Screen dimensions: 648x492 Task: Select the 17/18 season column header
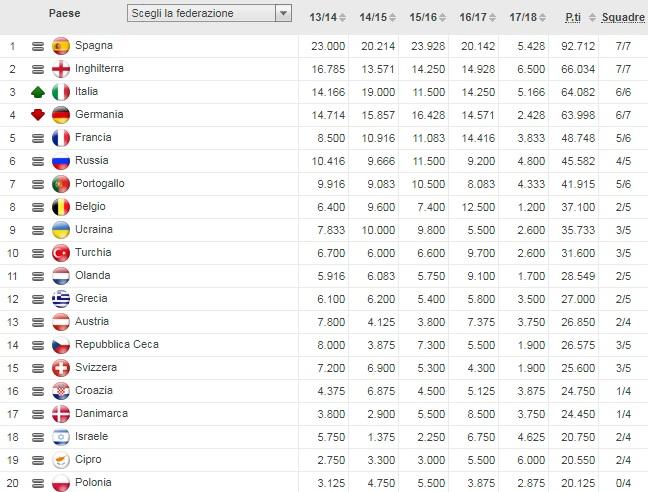522,17
